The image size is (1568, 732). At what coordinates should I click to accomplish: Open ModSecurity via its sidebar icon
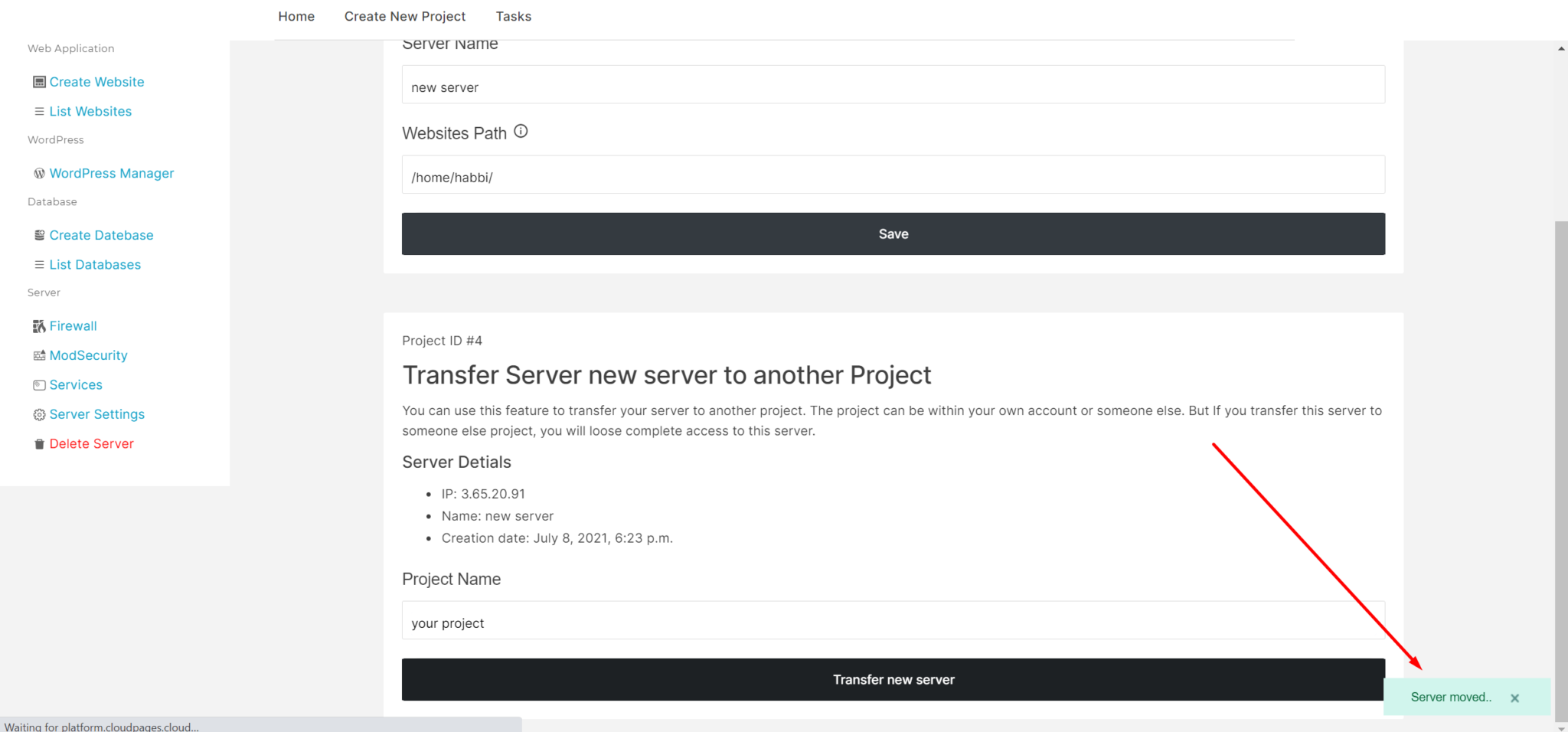click(39, 355)
